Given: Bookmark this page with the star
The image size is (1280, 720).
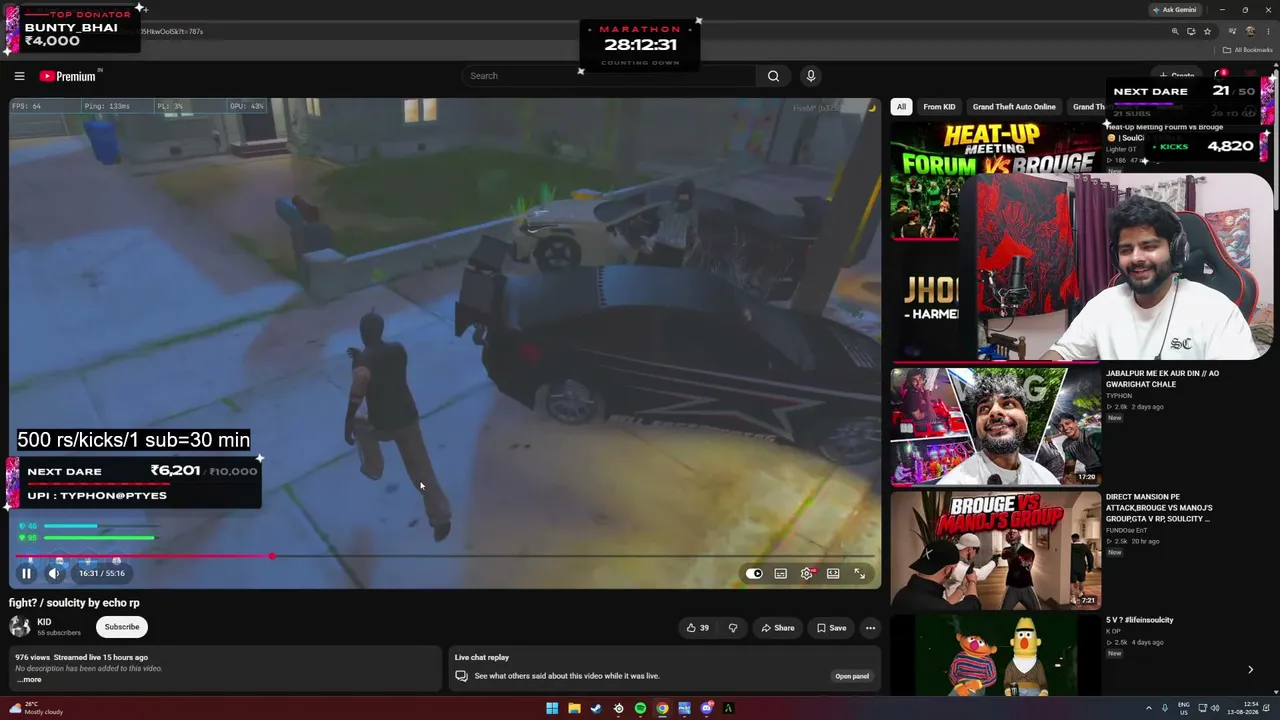Looking at the screenshot, I should [x=1207, y=31].
